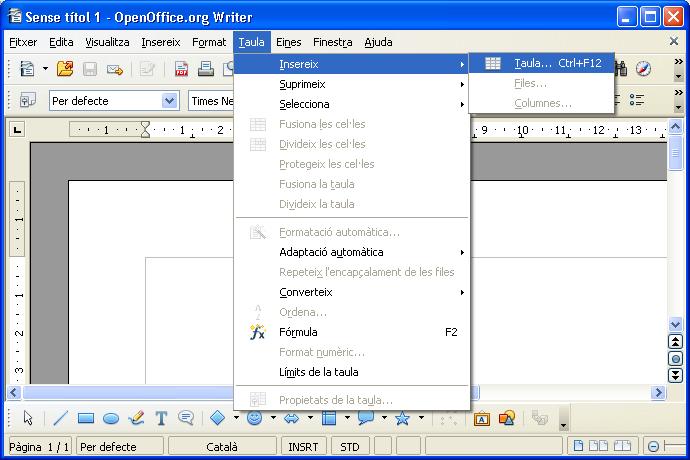This screenshot has height=460, width=690.
Task: Open the Navigator compass icon
Action: (643, 69)
